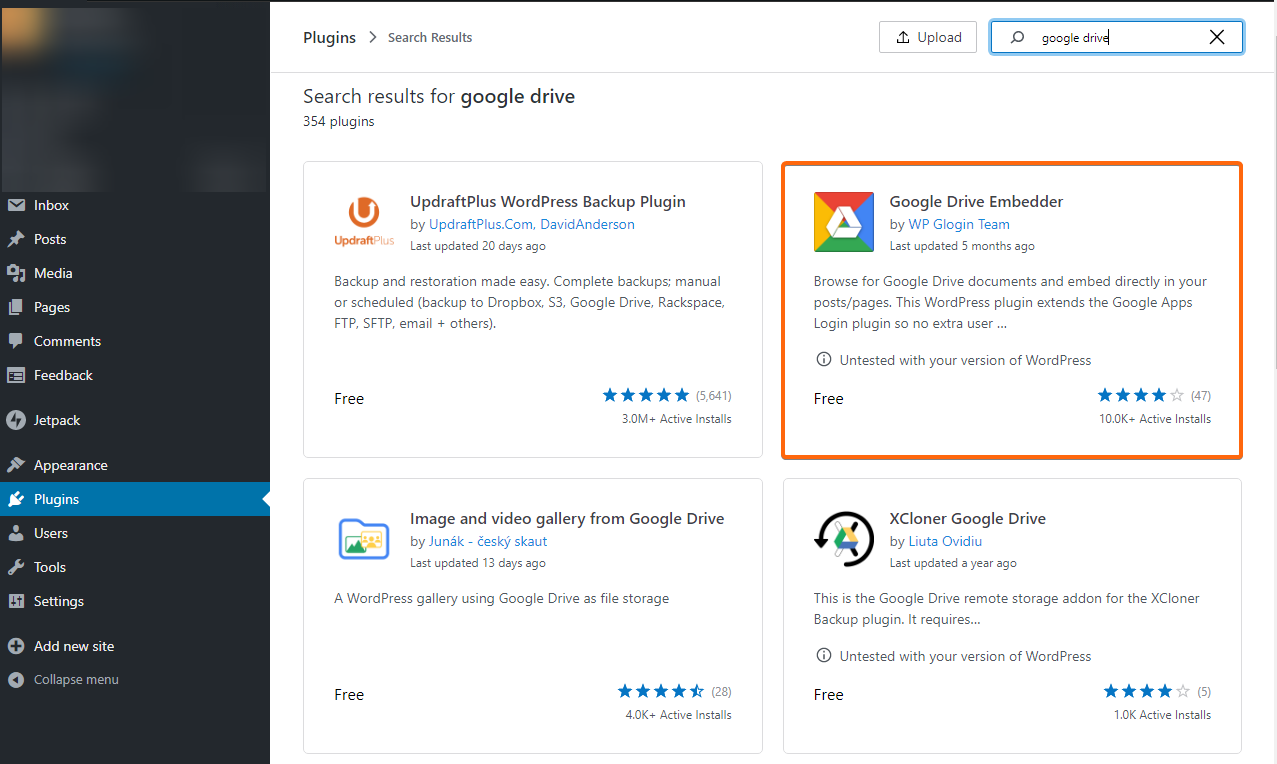Click the Liuta Ovidiu author link

[945, 541]
